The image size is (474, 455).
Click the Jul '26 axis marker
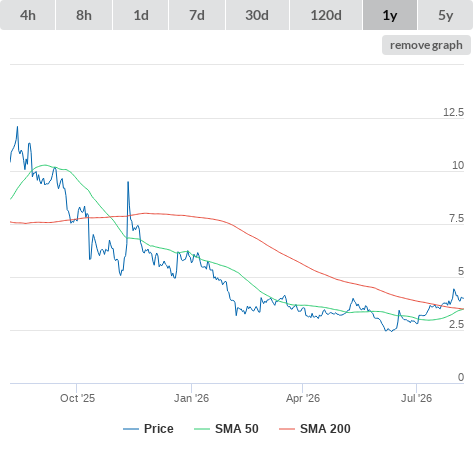(416, 398)
